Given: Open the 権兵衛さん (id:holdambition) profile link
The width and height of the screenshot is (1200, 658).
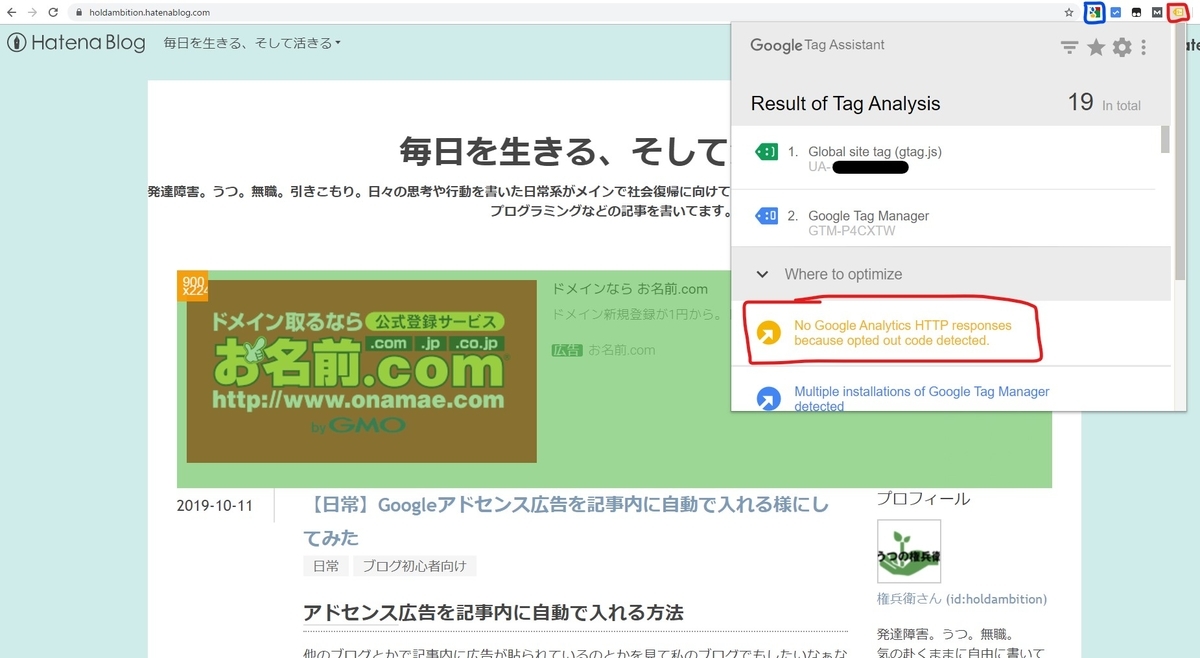Looking at the screenshot, I should 962,599.
